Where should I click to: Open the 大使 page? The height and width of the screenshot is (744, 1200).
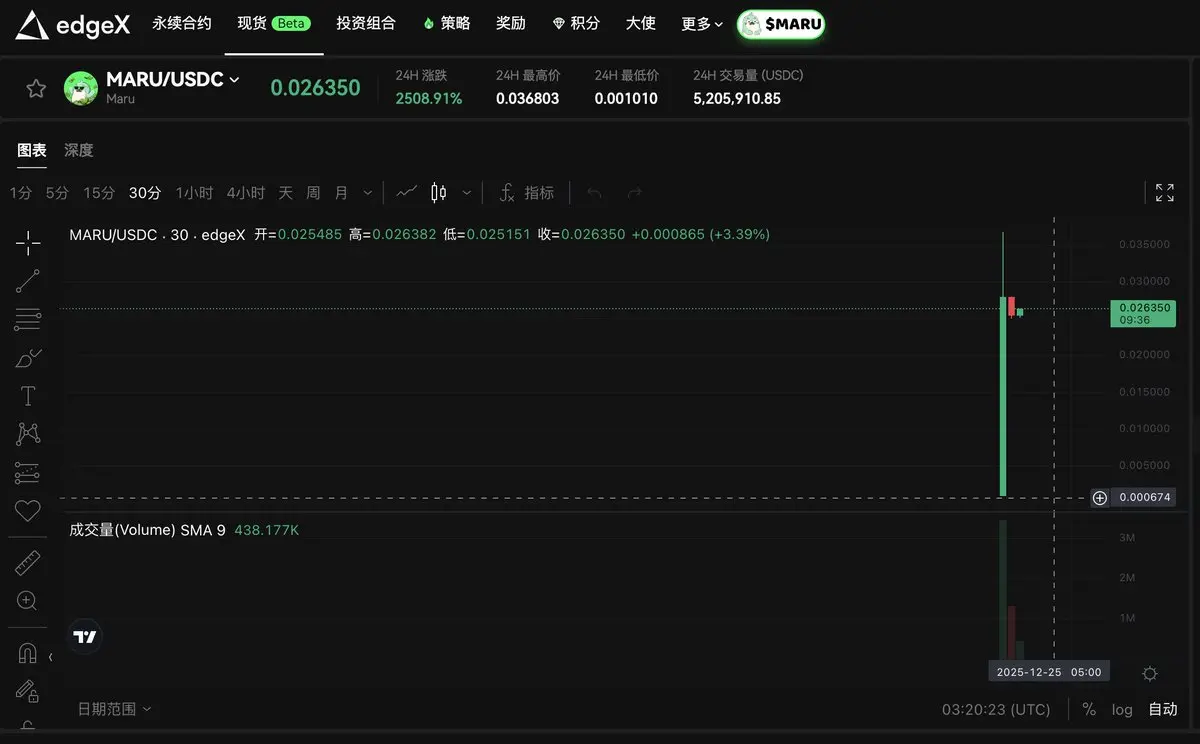tap(641, 23)
